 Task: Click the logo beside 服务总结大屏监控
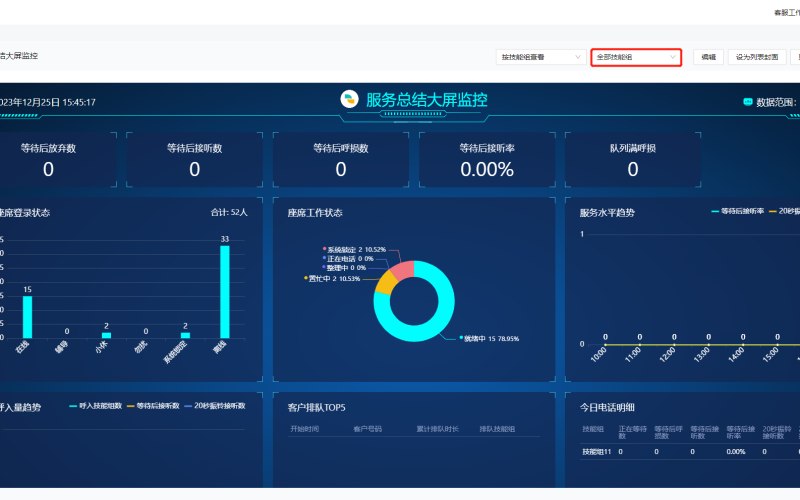pyautogui.click(x=349, y=99)
